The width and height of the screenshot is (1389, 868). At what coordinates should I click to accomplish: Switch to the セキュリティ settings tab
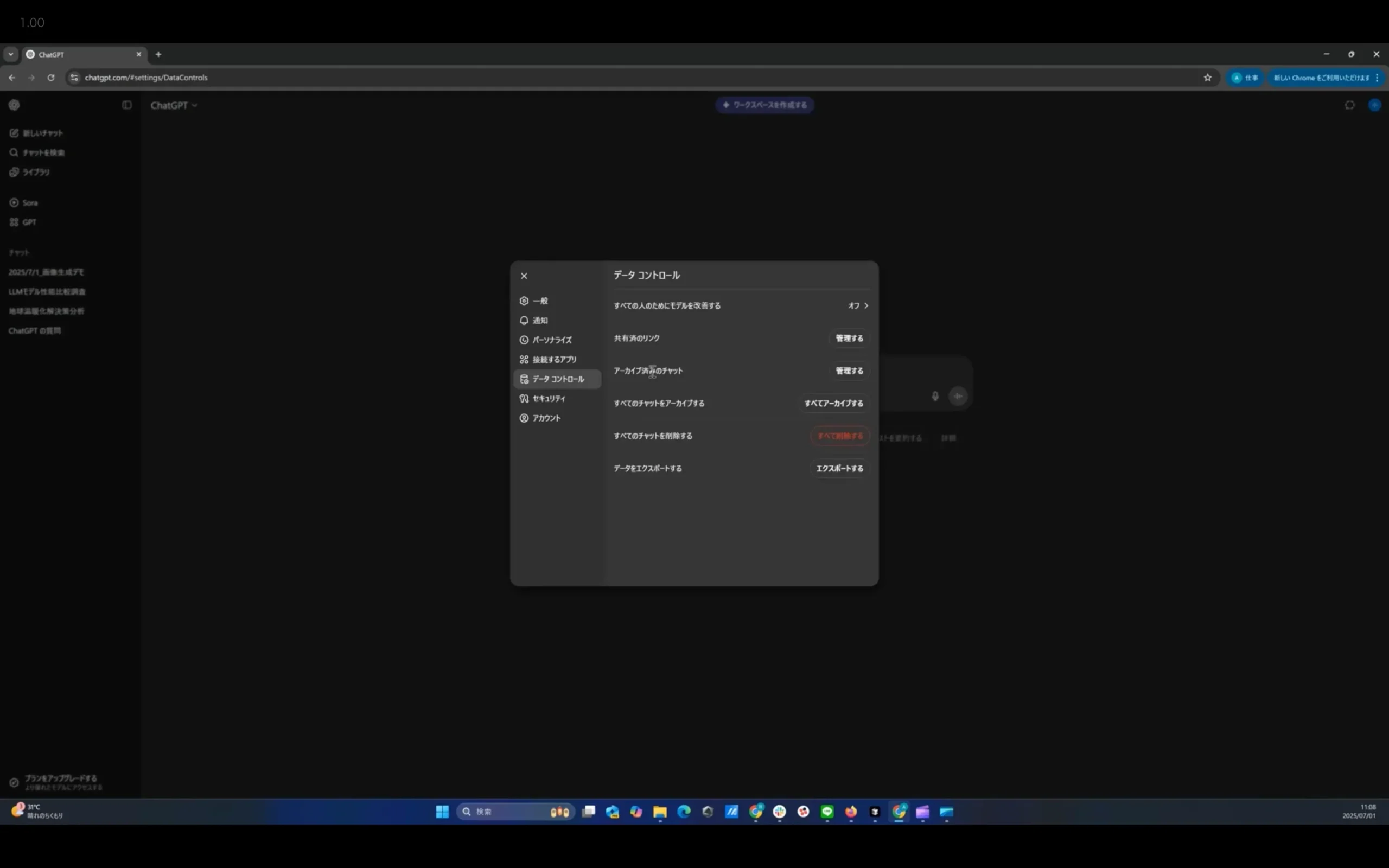point(548,398)
